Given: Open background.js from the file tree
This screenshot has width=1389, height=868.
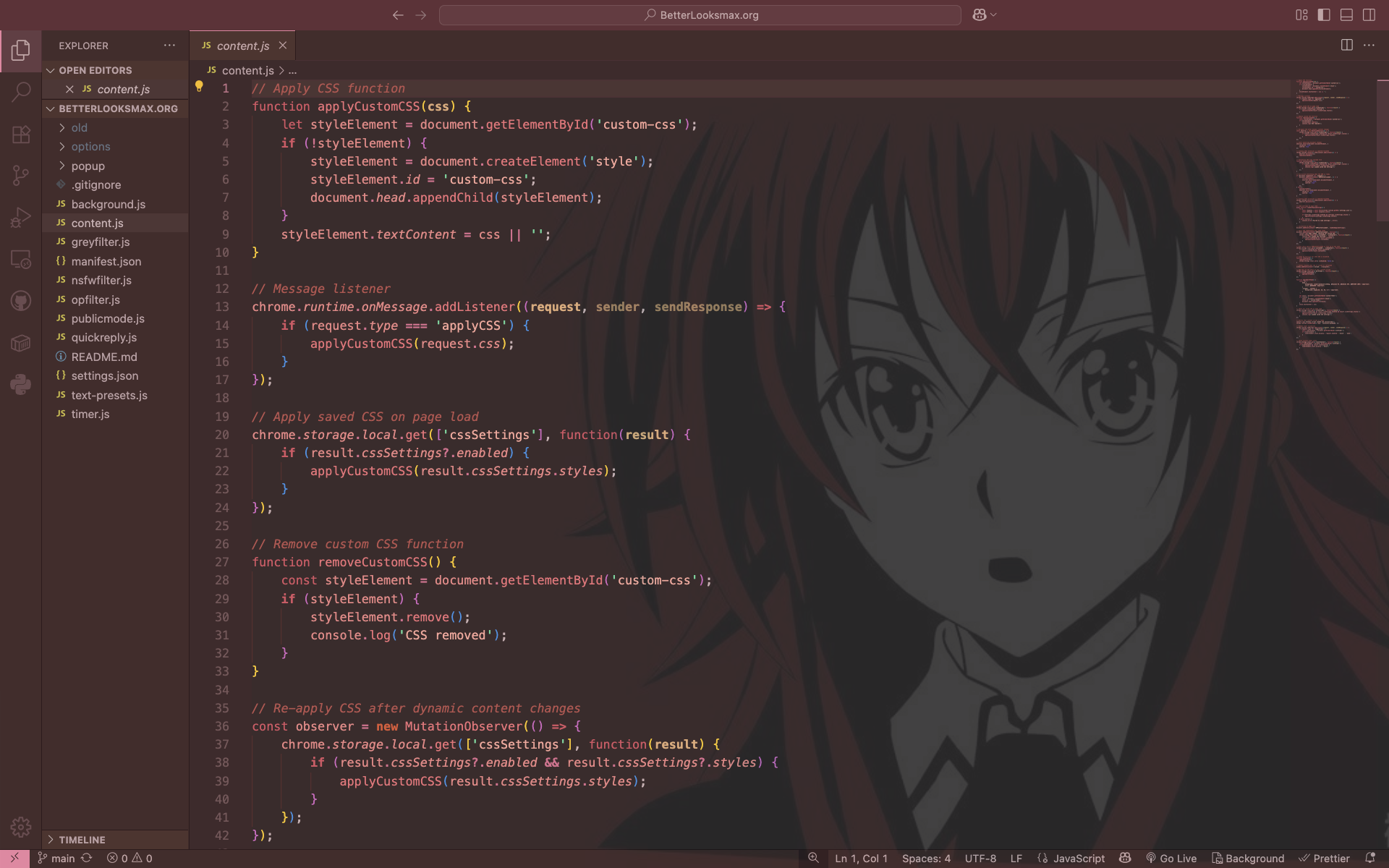Looking at the screenshot, I should click(x=116, y=204).
